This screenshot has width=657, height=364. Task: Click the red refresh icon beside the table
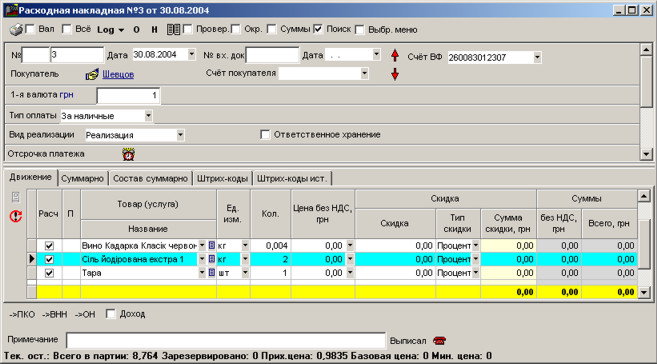tap(16, 216)
